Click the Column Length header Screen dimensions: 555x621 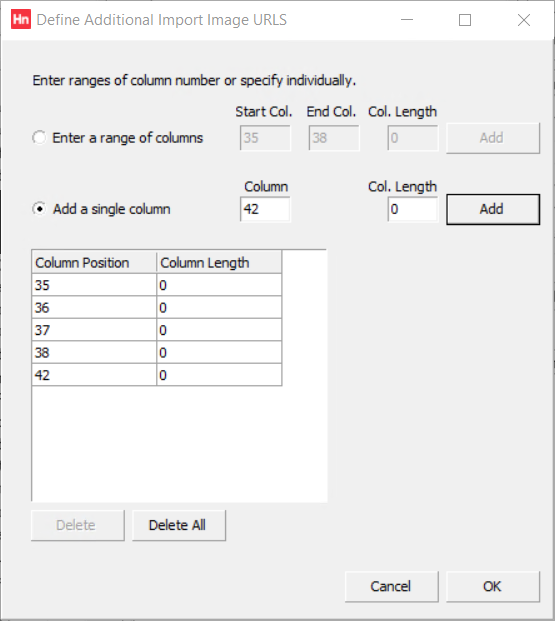coord(219,263)
